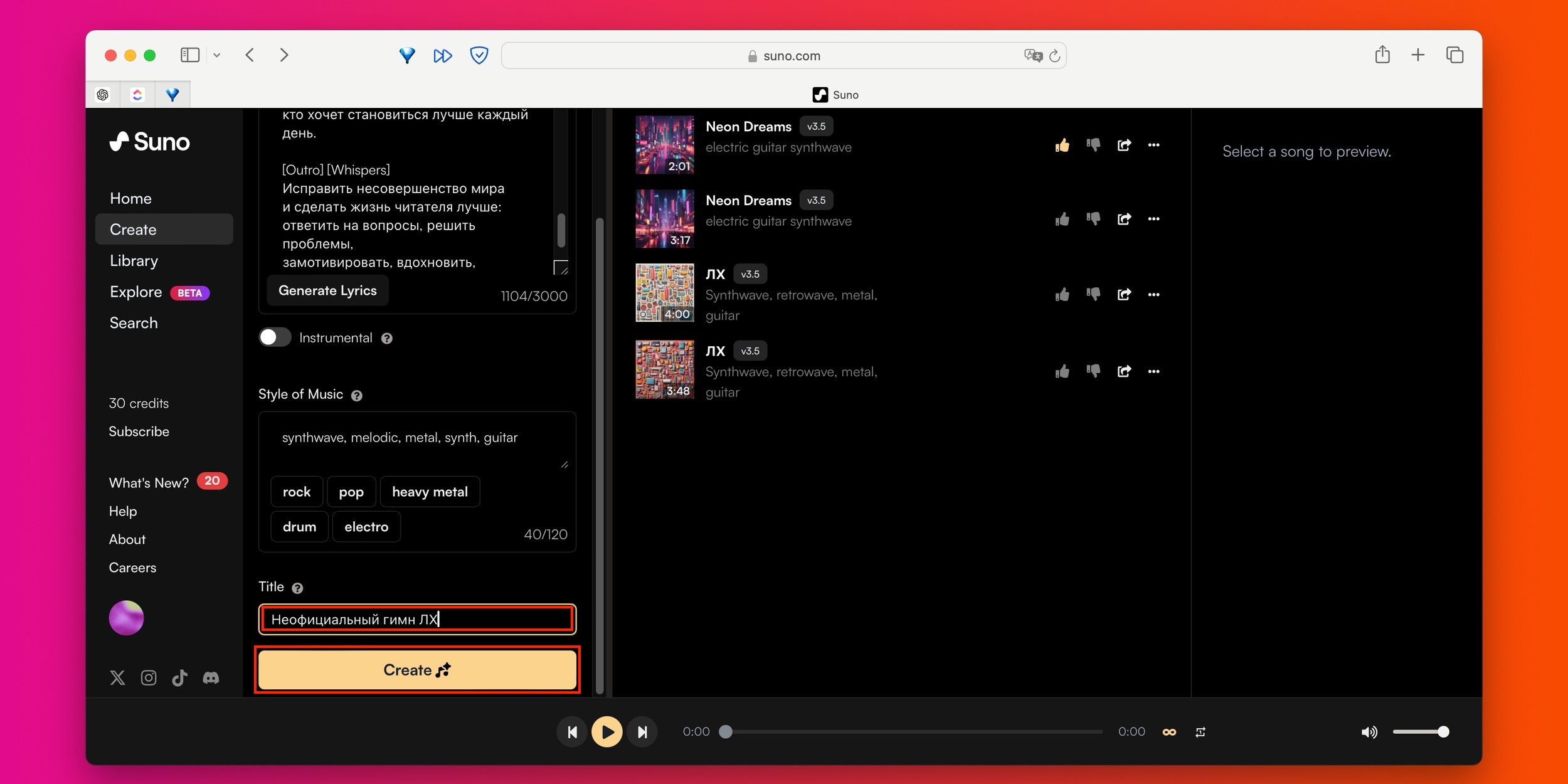Viewport: 1568px width, 784px height.
Task: Select Create in sidebar
Action: point(164,229)
